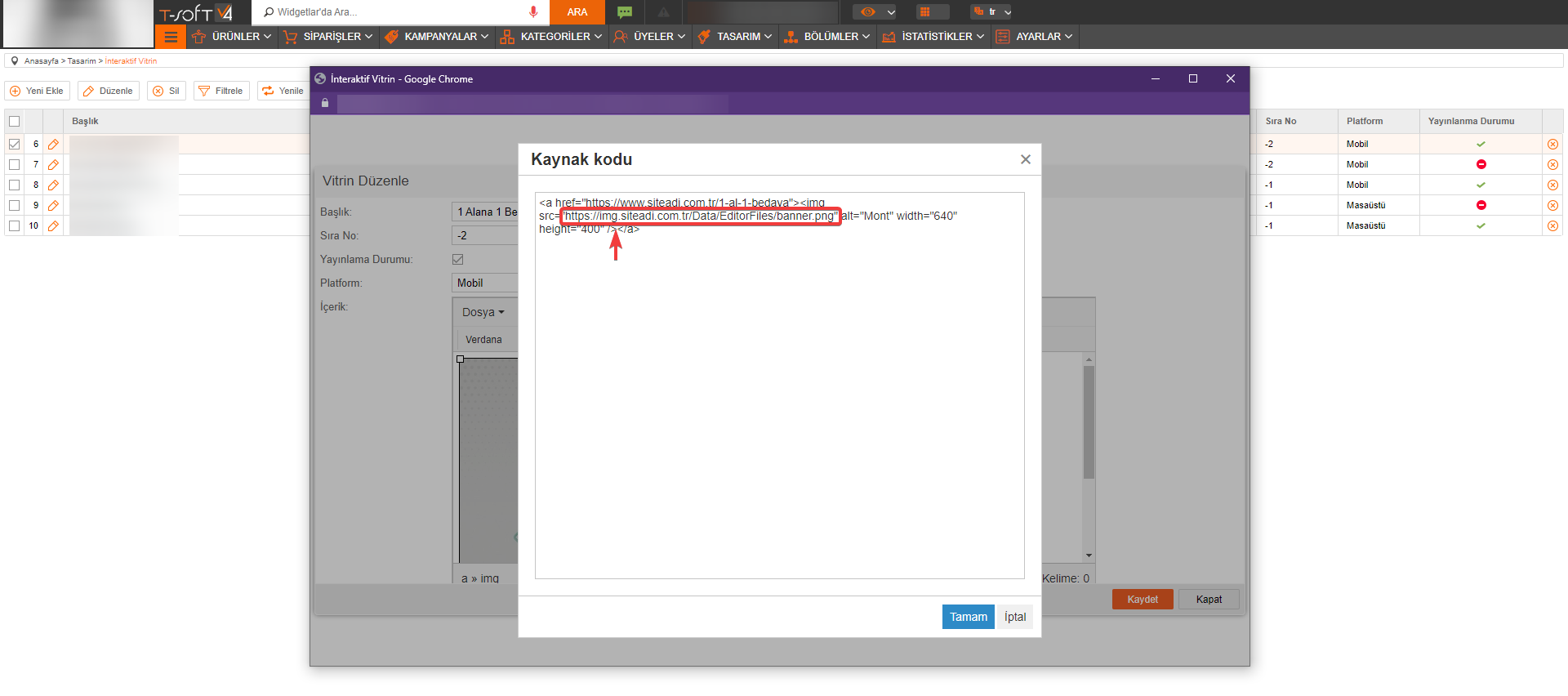Check the checkbox for row 9
This screenshot has width=1568, height=696.
tap(14, 205)
